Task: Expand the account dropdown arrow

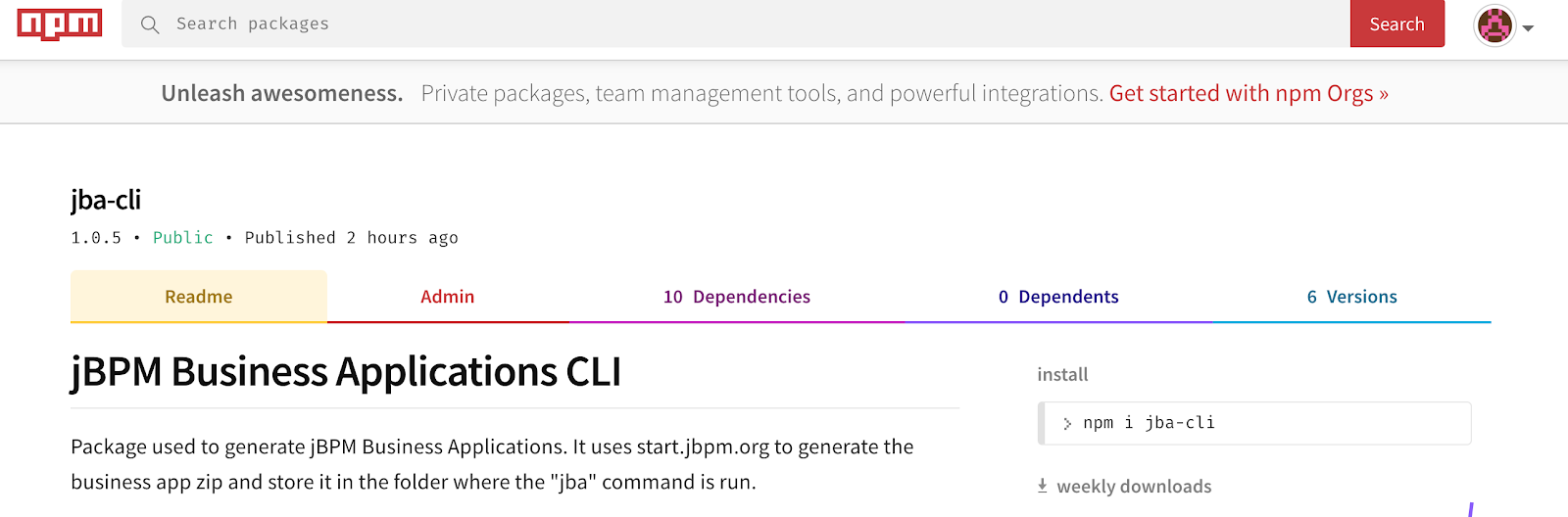Action: (x=1528, y=28)
